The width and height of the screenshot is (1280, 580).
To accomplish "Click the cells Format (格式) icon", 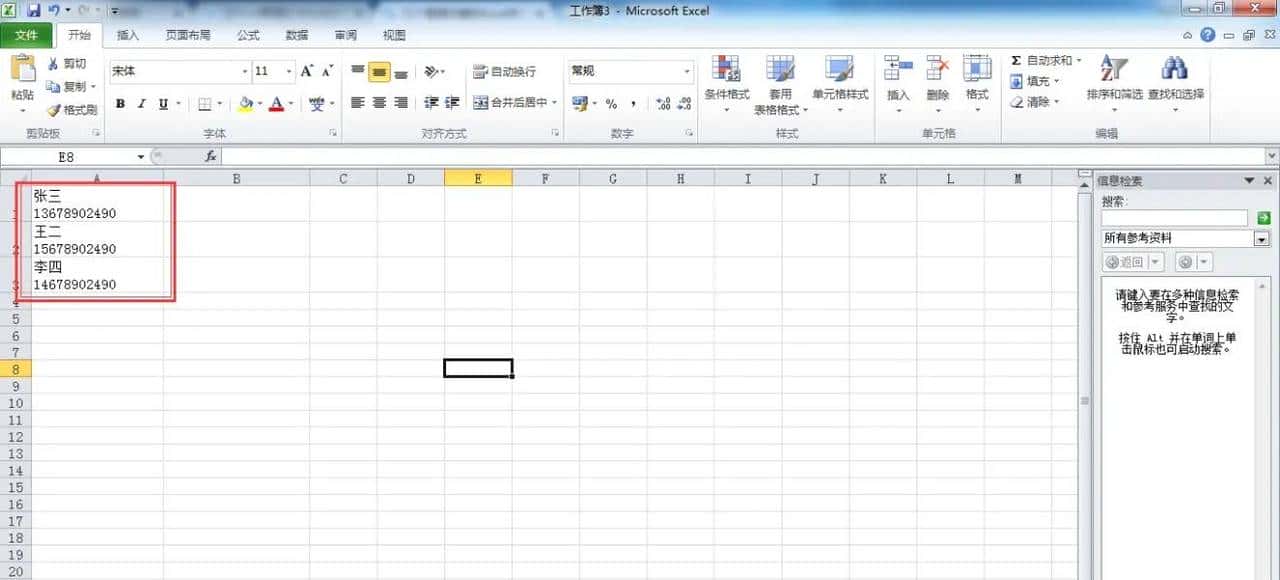I will coord(977,68).
